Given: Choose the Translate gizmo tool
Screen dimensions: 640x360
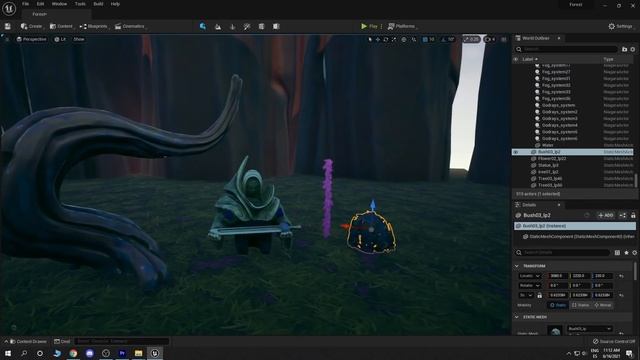Looking at the screenshot, I should 378,39.
